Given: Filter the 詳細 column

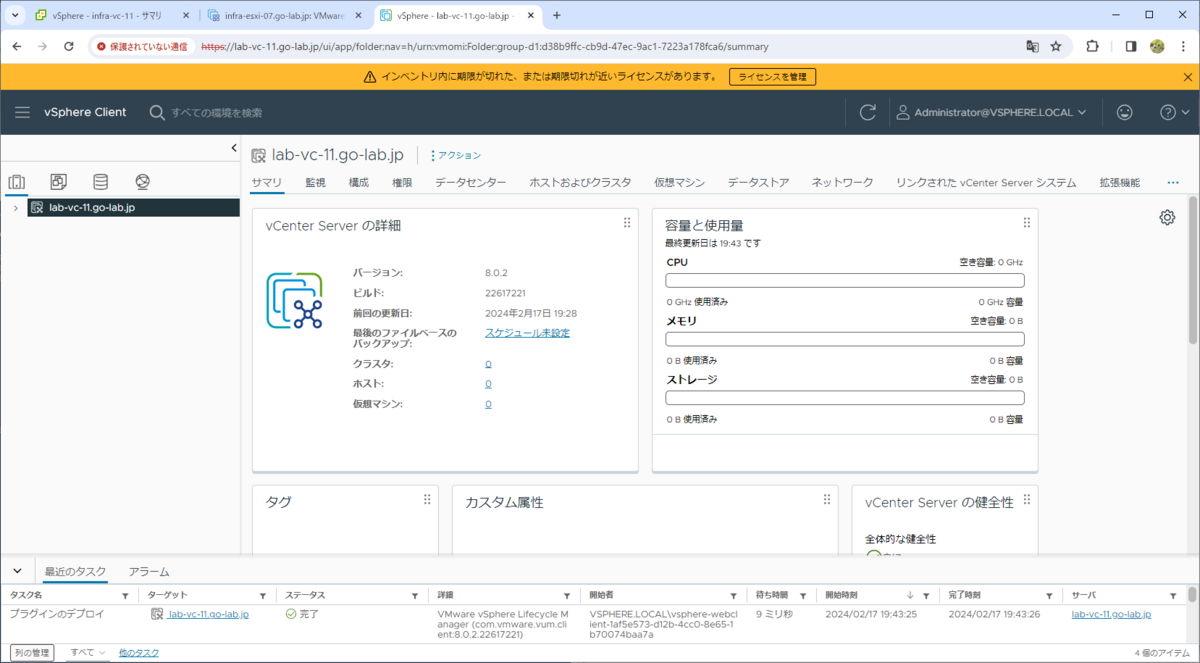Looking at the screenshot, I should coord(567,595).
